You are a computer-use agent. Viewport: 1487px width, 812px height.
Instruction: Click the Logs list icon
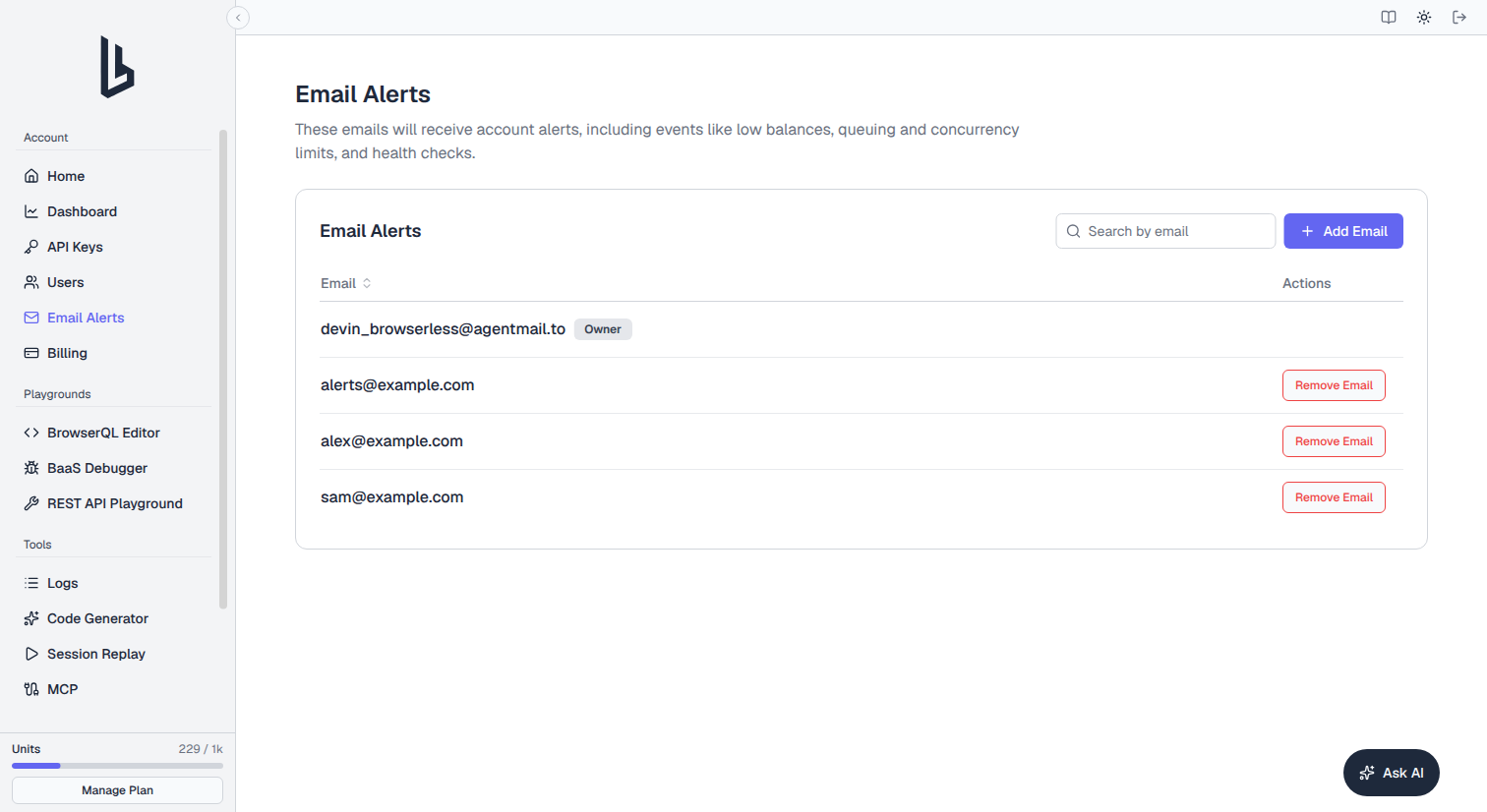point(31,583)
